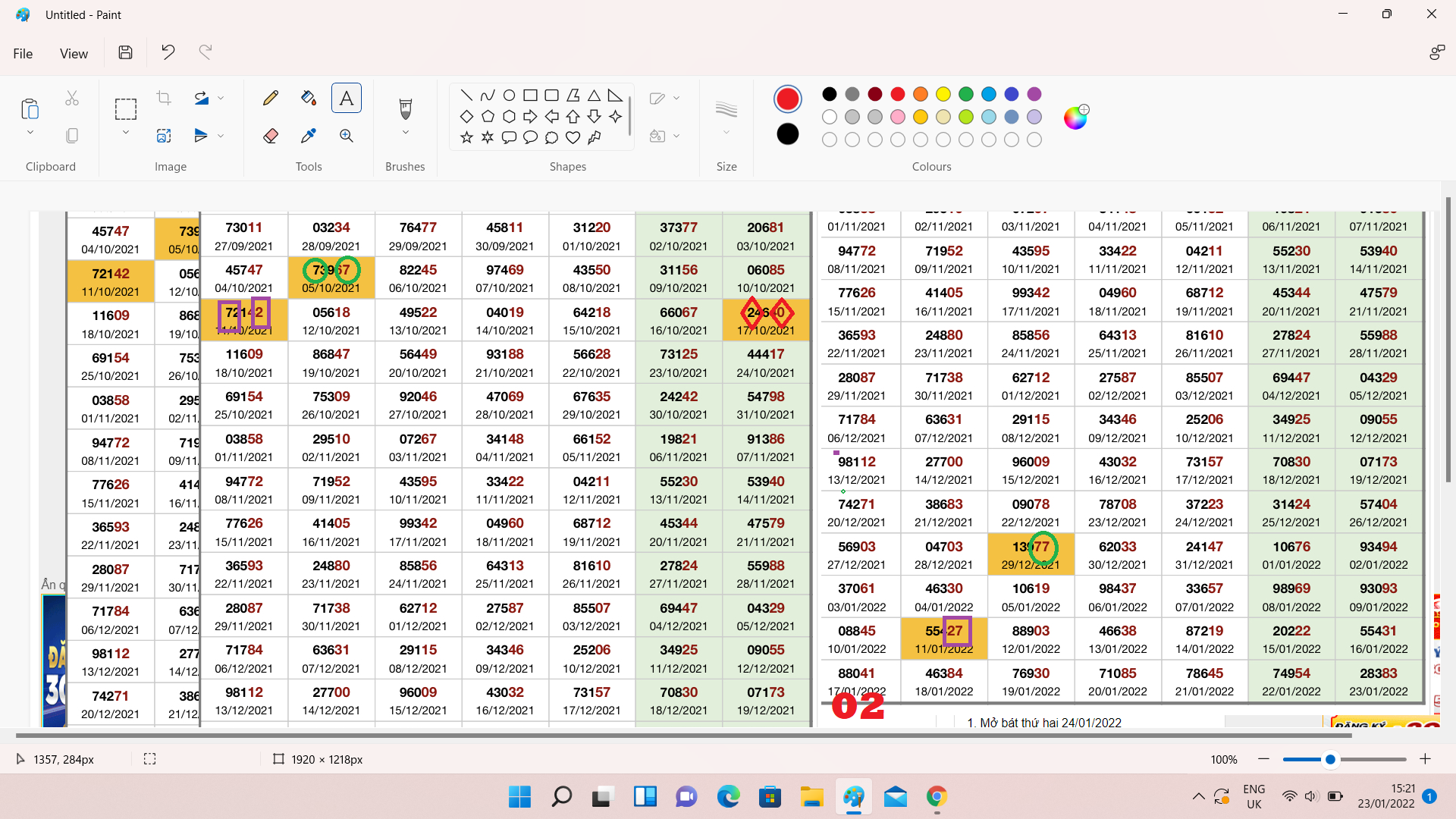The image size is (1456, 819).
Task: Open the View menu
Action: [x=74, y=53]
